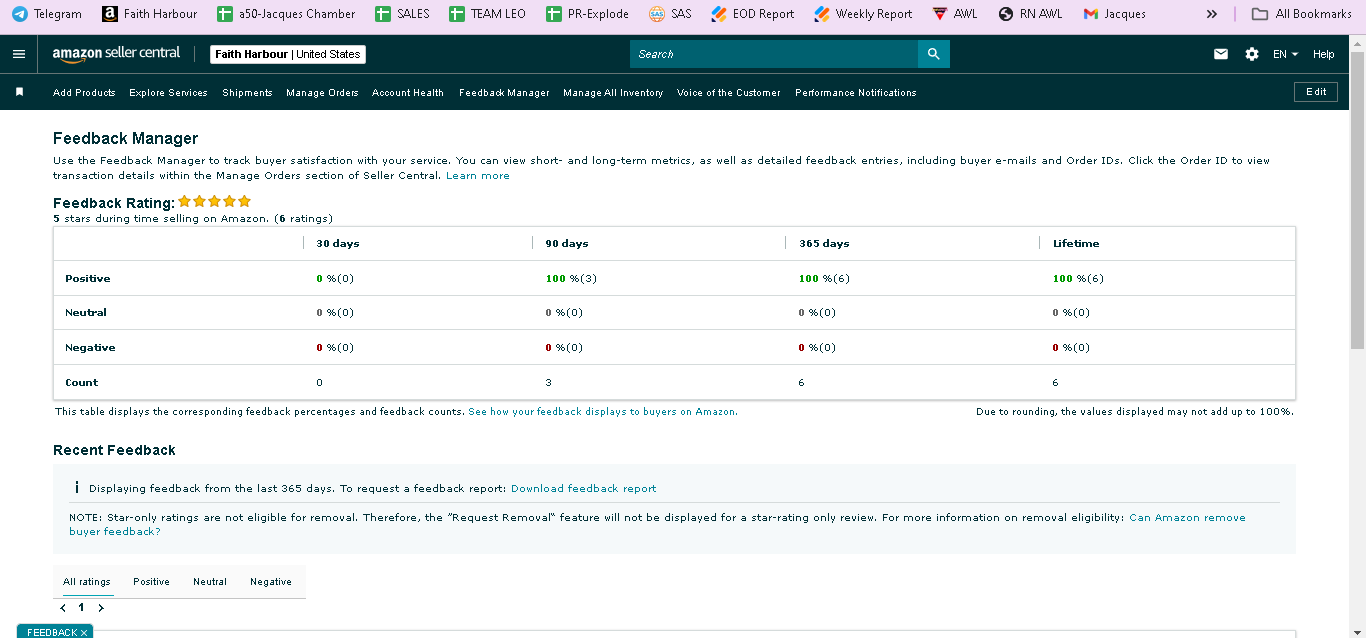1366x638 pixels.
Task: Click the magnifier search button
Action: click(x=934, y=54)
